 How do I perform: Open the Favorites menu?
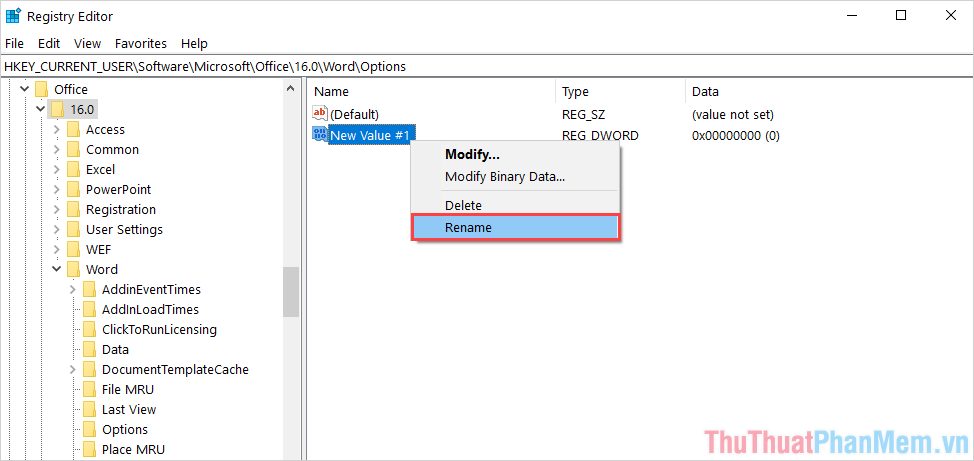point(140,43)
